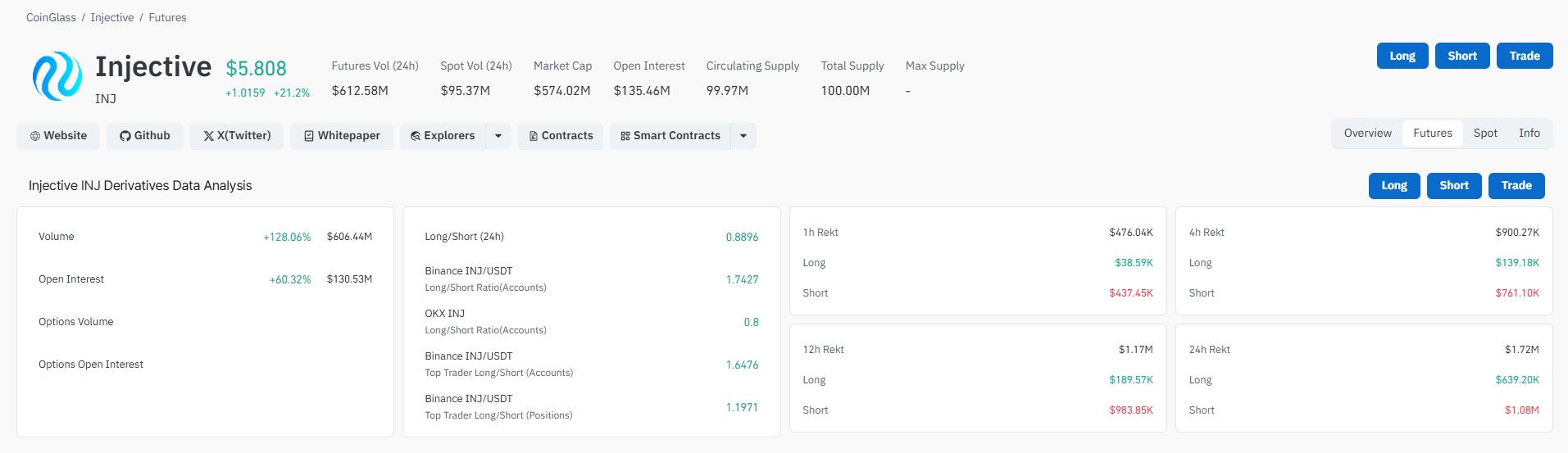Switch to the Overview tab
Image resolution: width=1568 pixels, height=453 pixels.
(1367, 133)
